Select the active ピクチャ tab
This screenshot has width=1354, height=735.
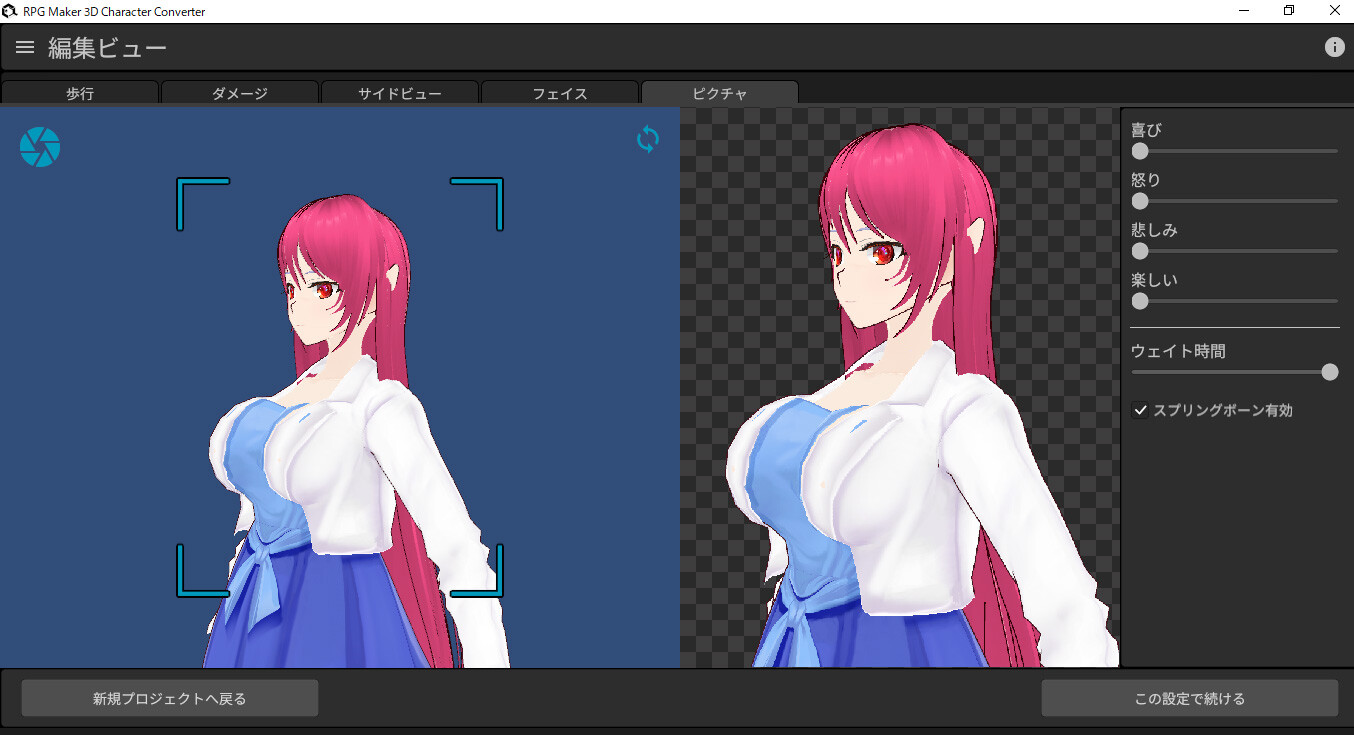(719, 92)
